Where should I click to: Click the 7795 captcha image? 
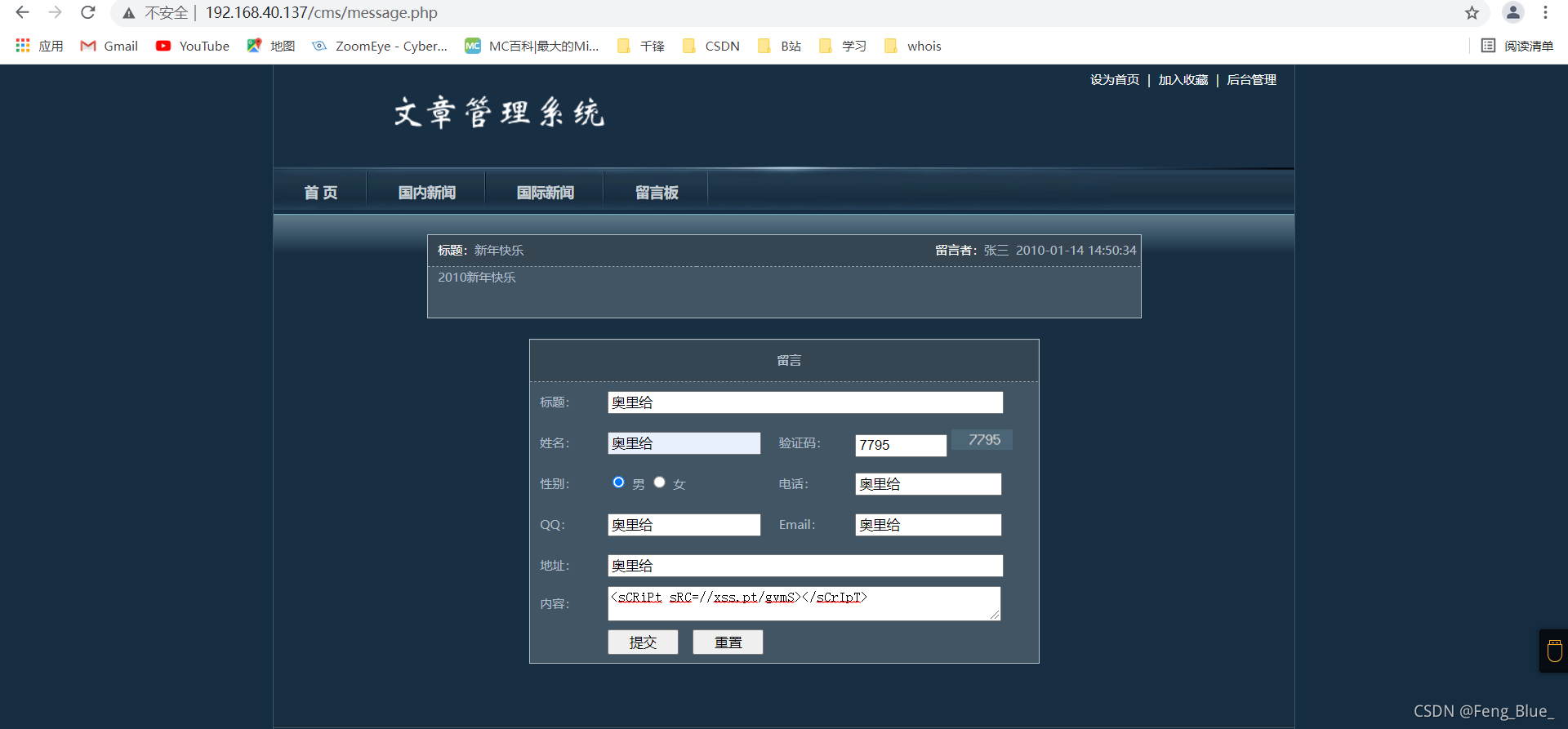(x=982, y=440)
